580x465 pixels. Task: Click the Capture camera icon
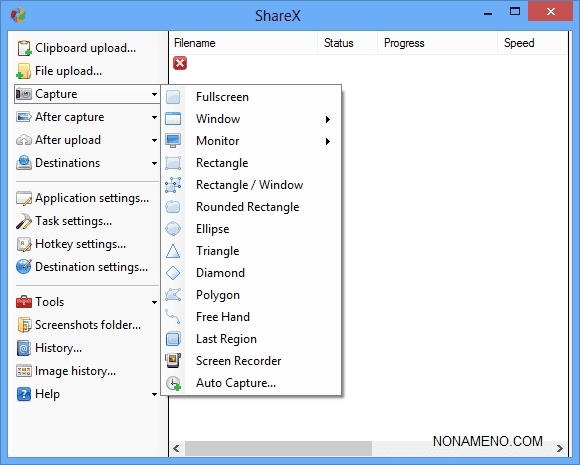click(24, 94)
